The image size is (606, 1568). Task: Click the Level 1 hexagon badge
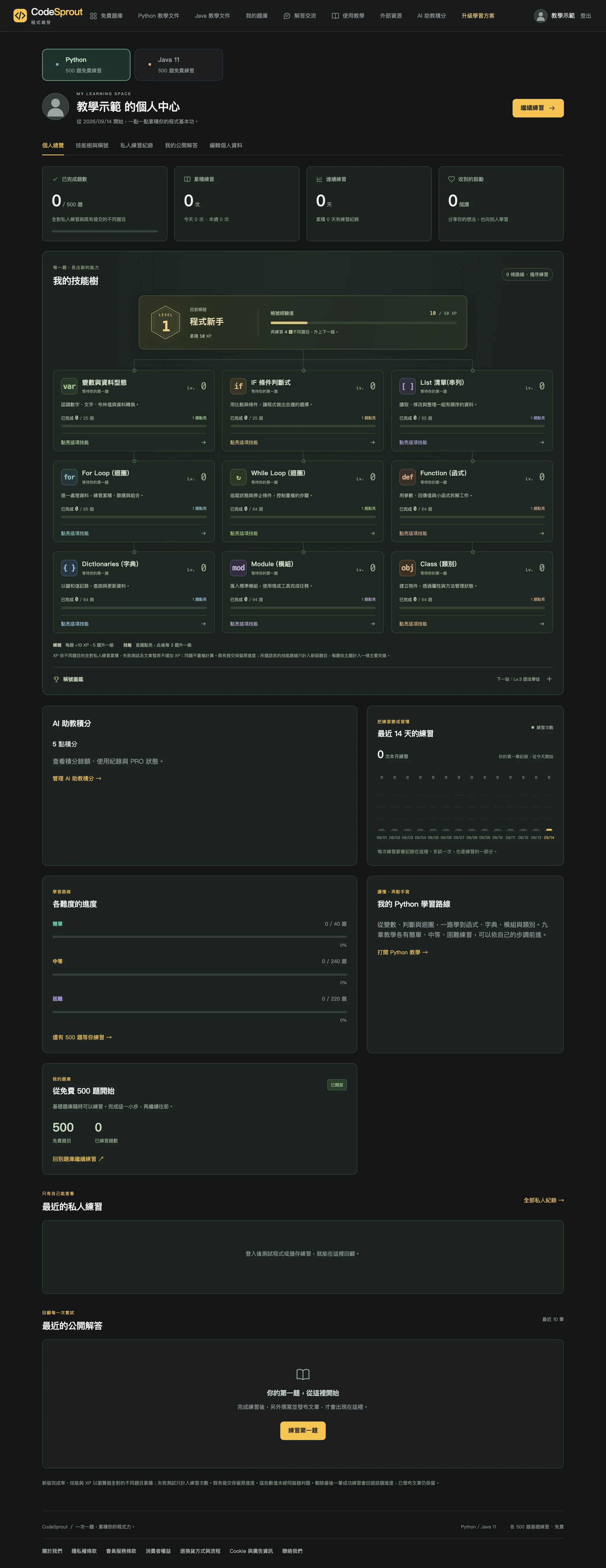[165, 323]
